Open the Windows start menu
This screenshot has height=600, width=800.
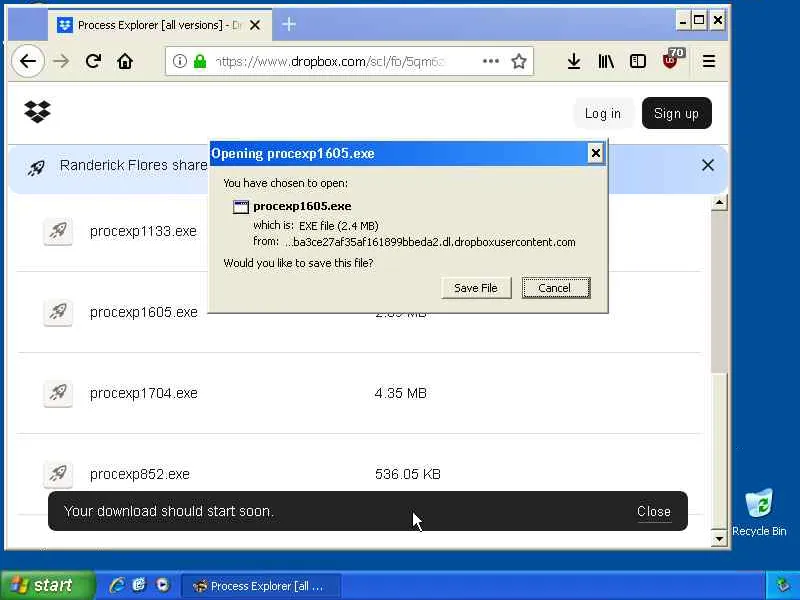47,585
